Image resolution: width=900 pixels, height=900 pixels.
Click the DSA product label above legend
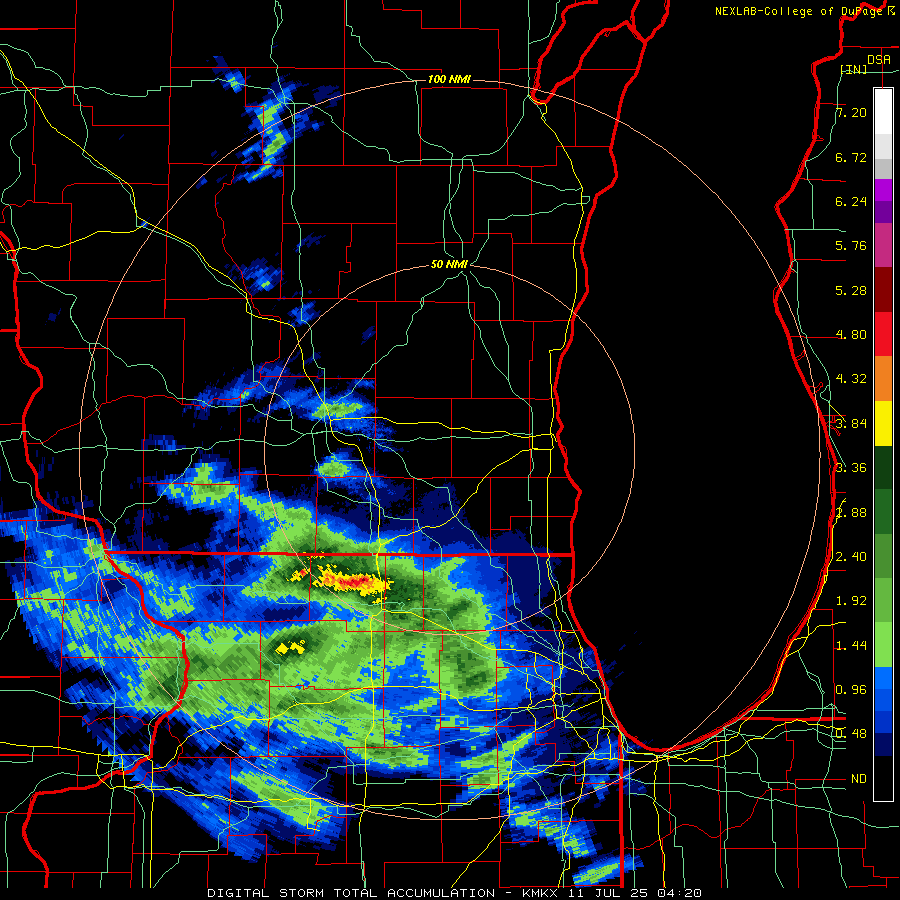tap(879, 59)
